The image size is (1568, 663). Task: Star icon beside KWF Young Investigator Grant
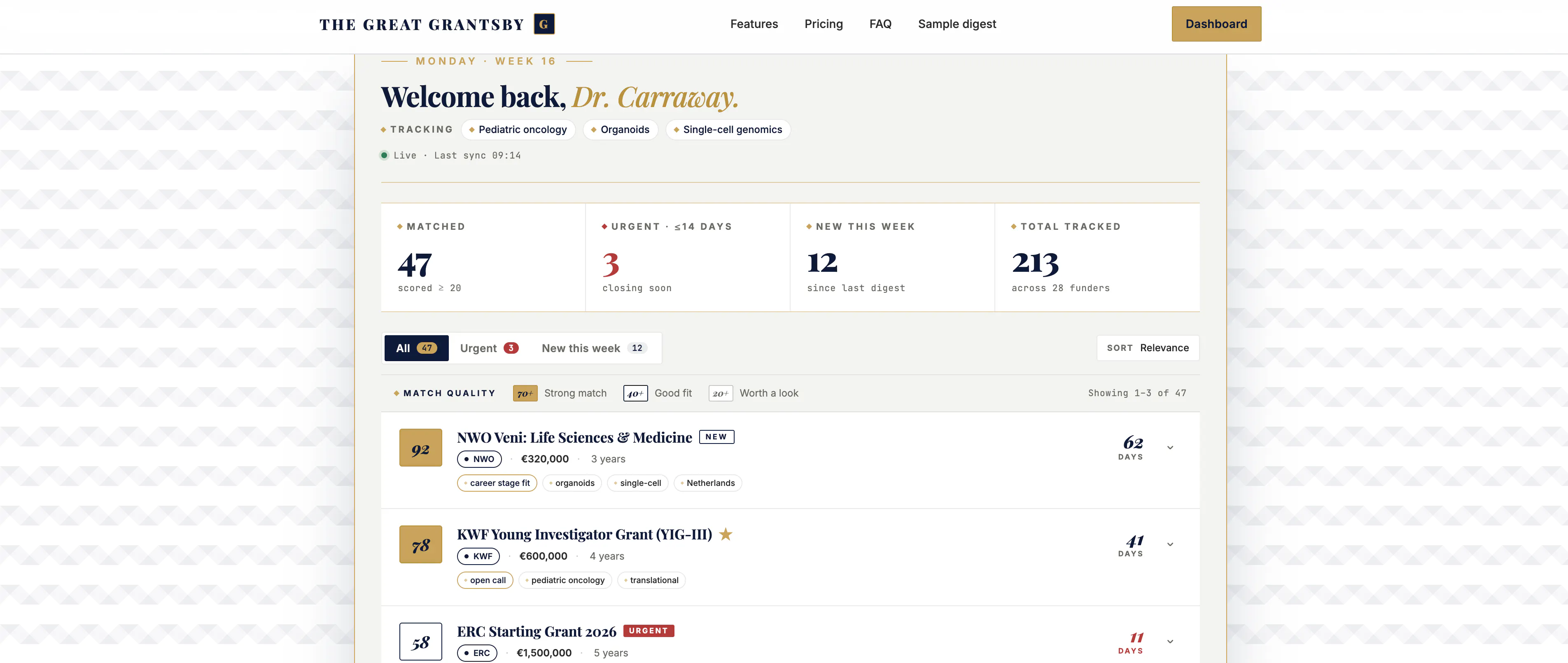[x=726, y=534]
